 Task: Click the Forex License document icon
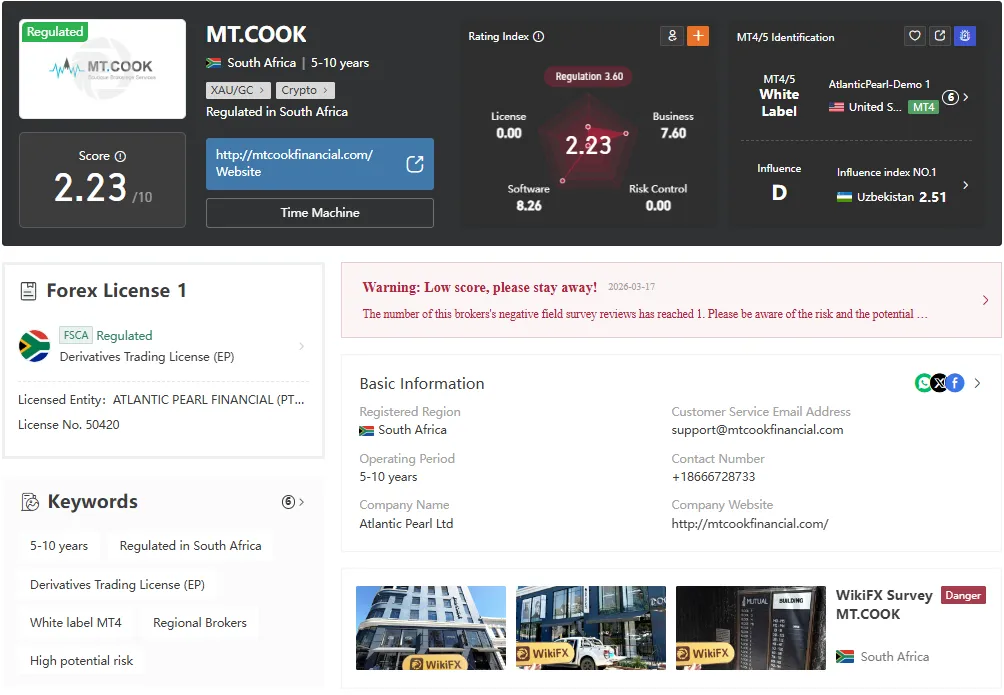29,291
